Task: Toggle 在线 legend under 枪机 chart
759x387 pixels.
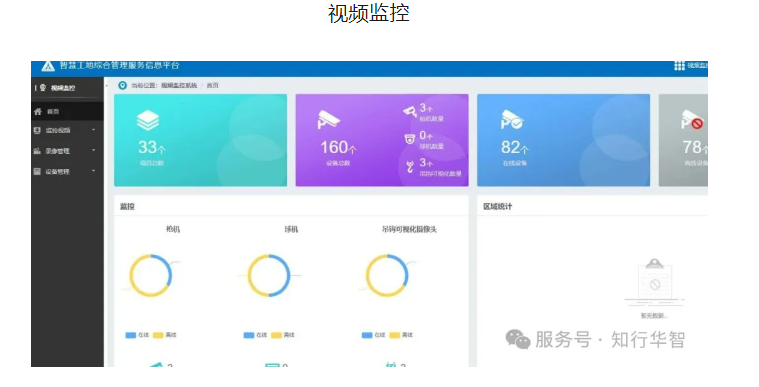Action: click(137, 335)
